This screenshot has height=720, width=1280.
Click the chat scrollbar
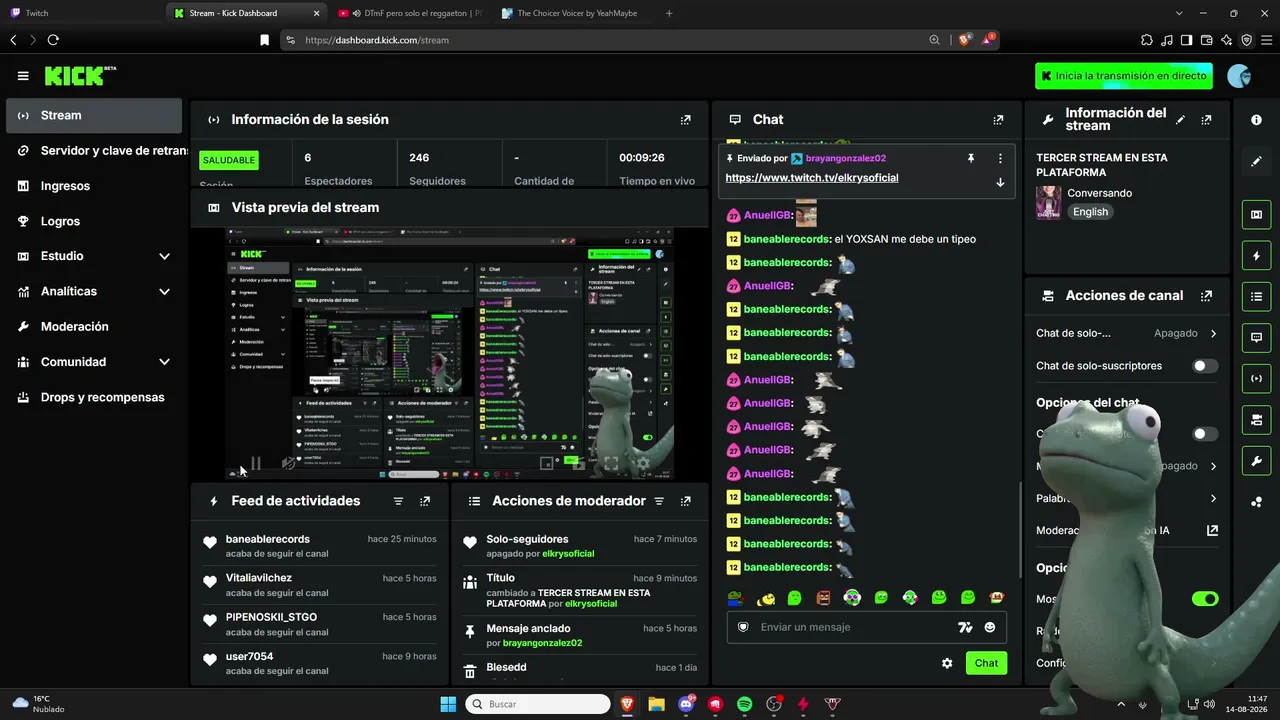pyautogui.click(x=1018, y=530)
